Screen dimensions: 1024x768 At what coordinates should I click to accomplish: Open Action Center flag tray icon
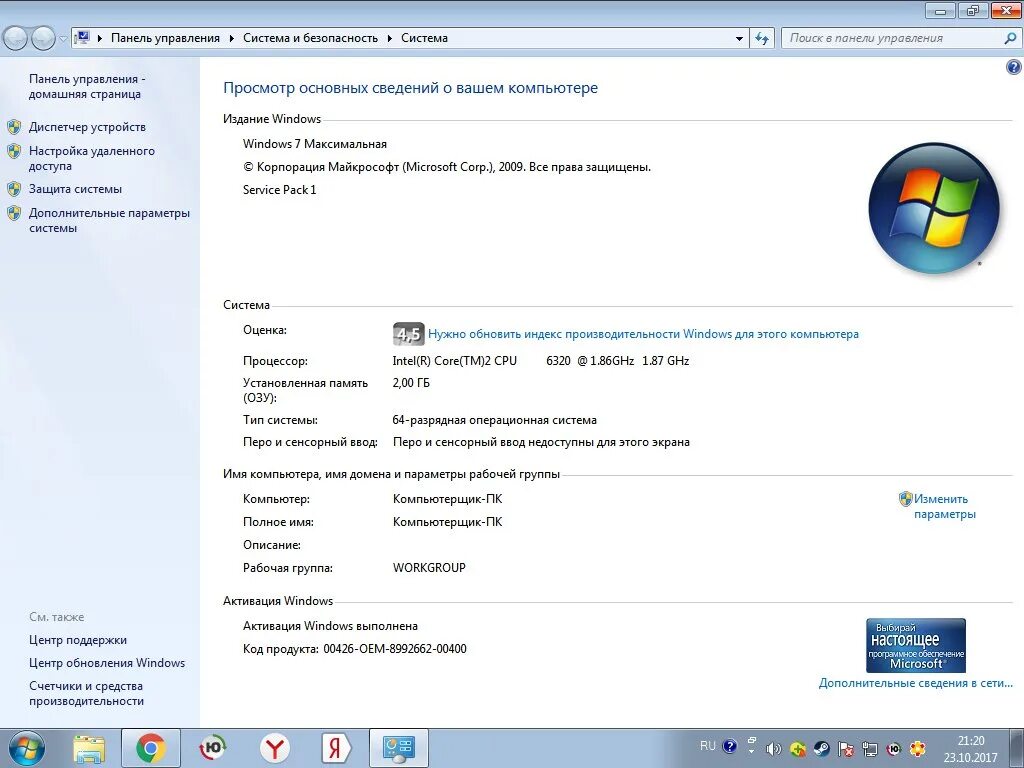(846, 748)
